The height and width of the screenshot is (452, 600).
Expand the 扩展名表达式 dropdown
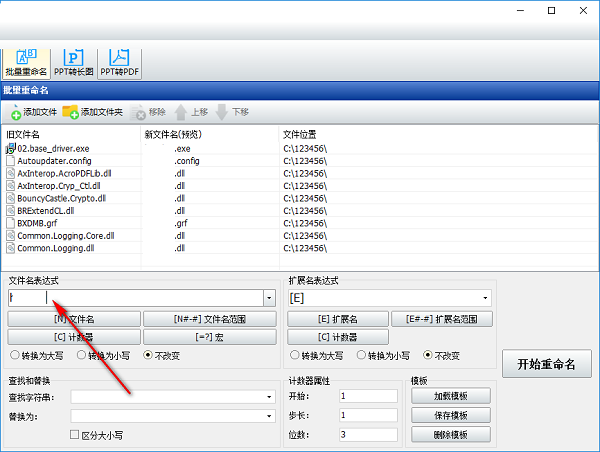485,298
